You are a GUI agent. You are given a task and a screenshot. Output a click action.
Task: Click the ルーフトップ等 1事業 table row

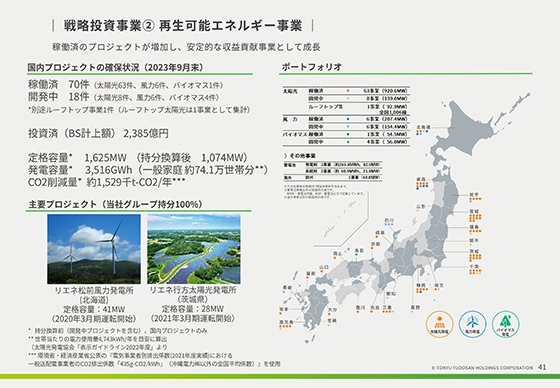coord(359,109)
